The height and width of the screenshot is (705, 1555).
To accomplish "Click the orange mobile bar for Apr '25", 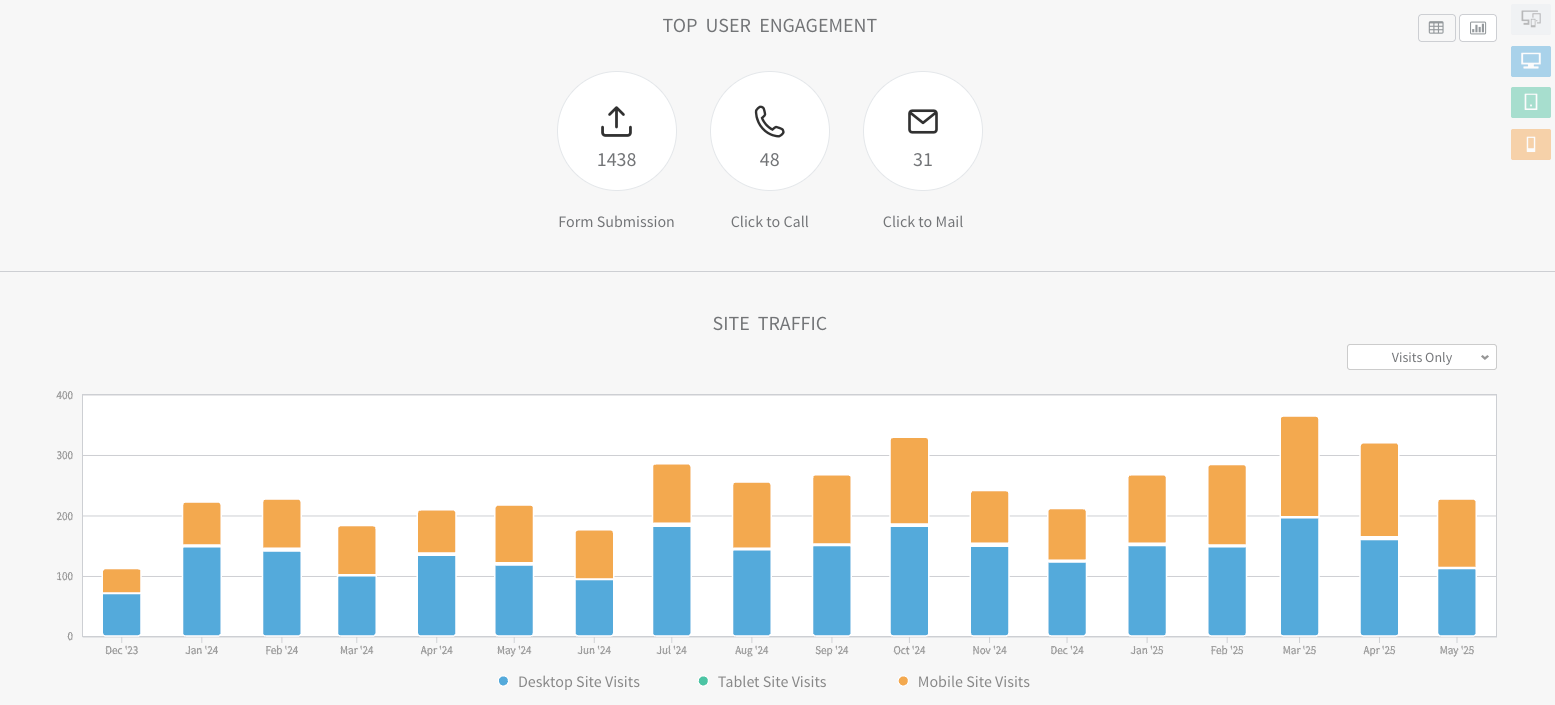I will pyautogui.click(x=1379, y=491).
